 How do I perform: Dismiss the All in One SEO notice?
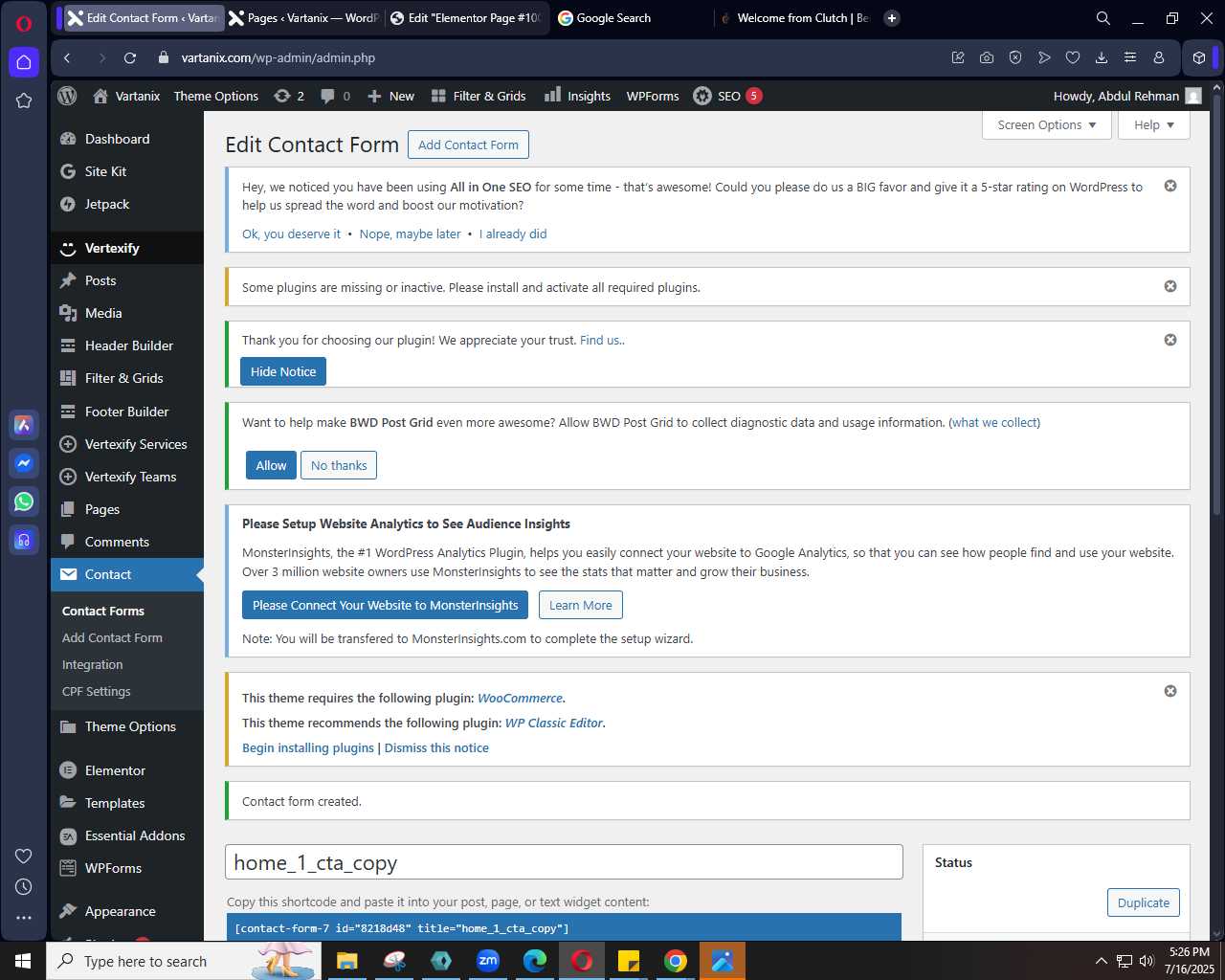point(1170,186)
